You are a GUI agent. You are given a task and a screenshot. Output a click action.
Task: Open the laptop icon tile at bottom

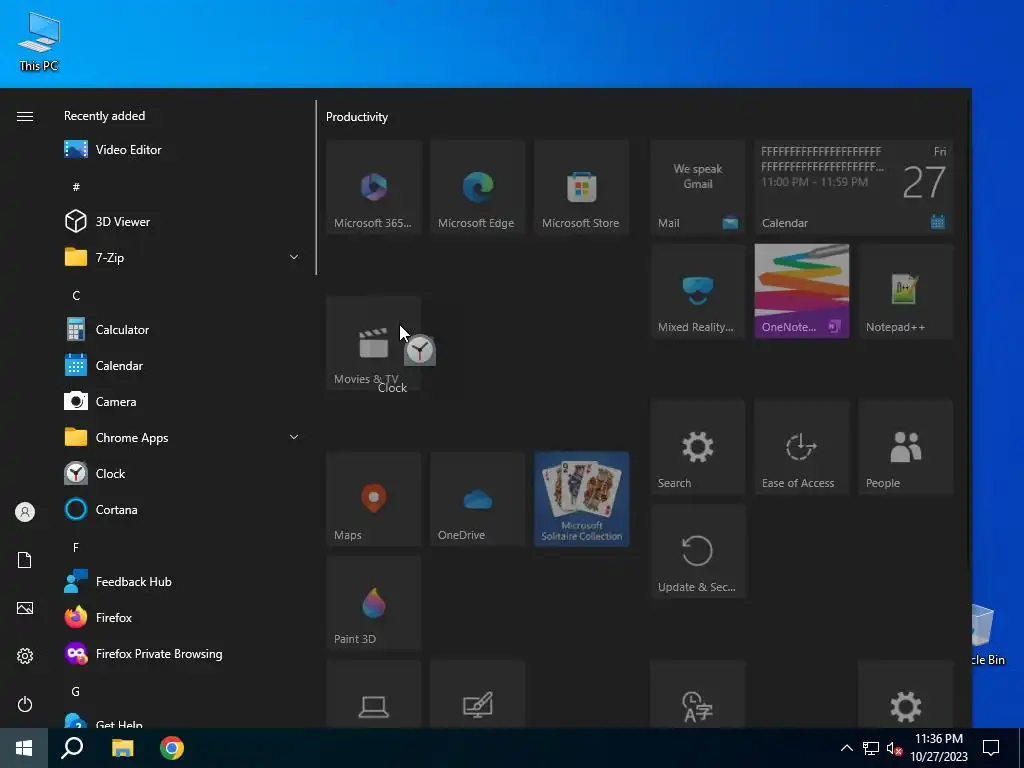coord(374,695)
